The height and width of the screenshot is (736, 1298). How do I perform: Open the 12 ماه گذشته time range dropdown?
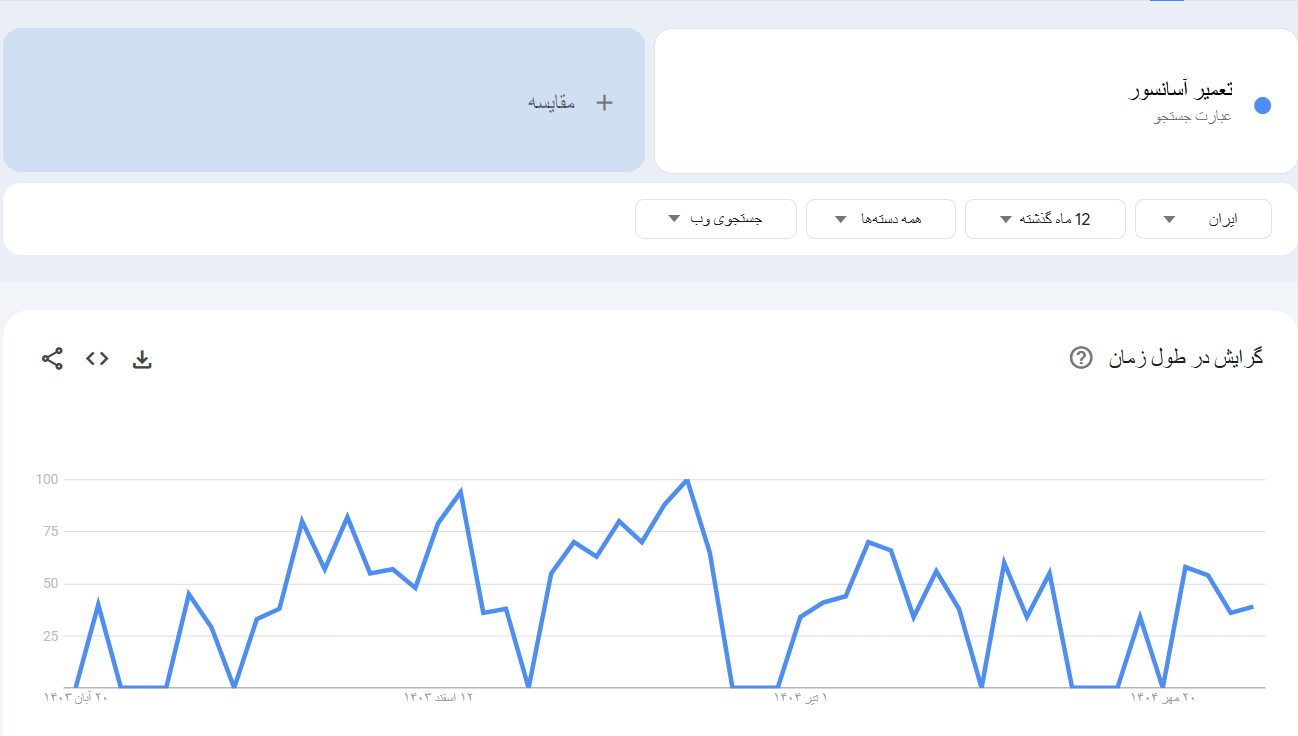(1045, 219)
